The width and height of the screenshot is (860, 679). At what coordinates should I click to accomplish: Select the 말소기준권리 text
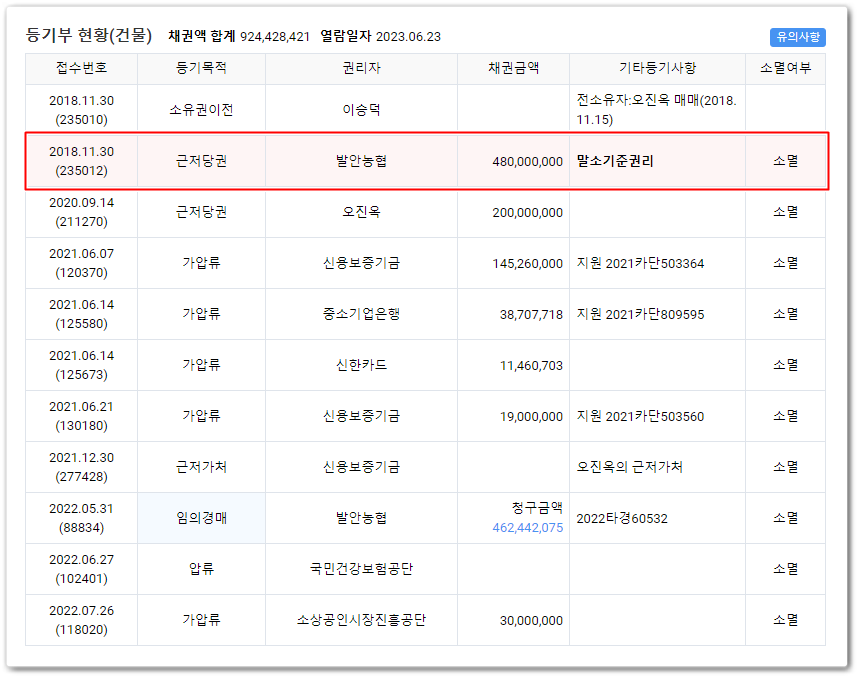(x=615, y=161)
